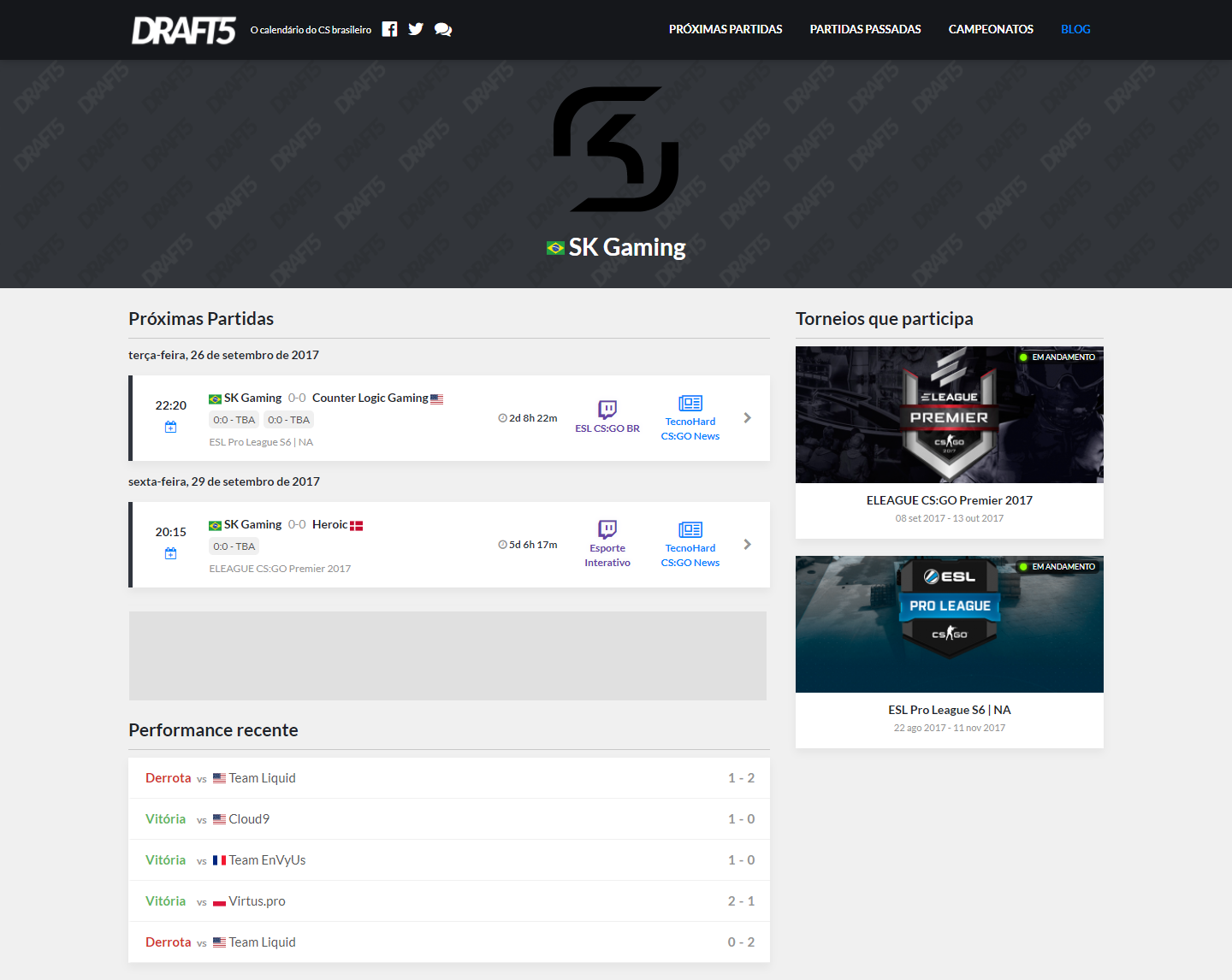Click Counter Logic Gaming team name
The width and height of the screenshot is (1232, 980).
(x=370, y=398)
